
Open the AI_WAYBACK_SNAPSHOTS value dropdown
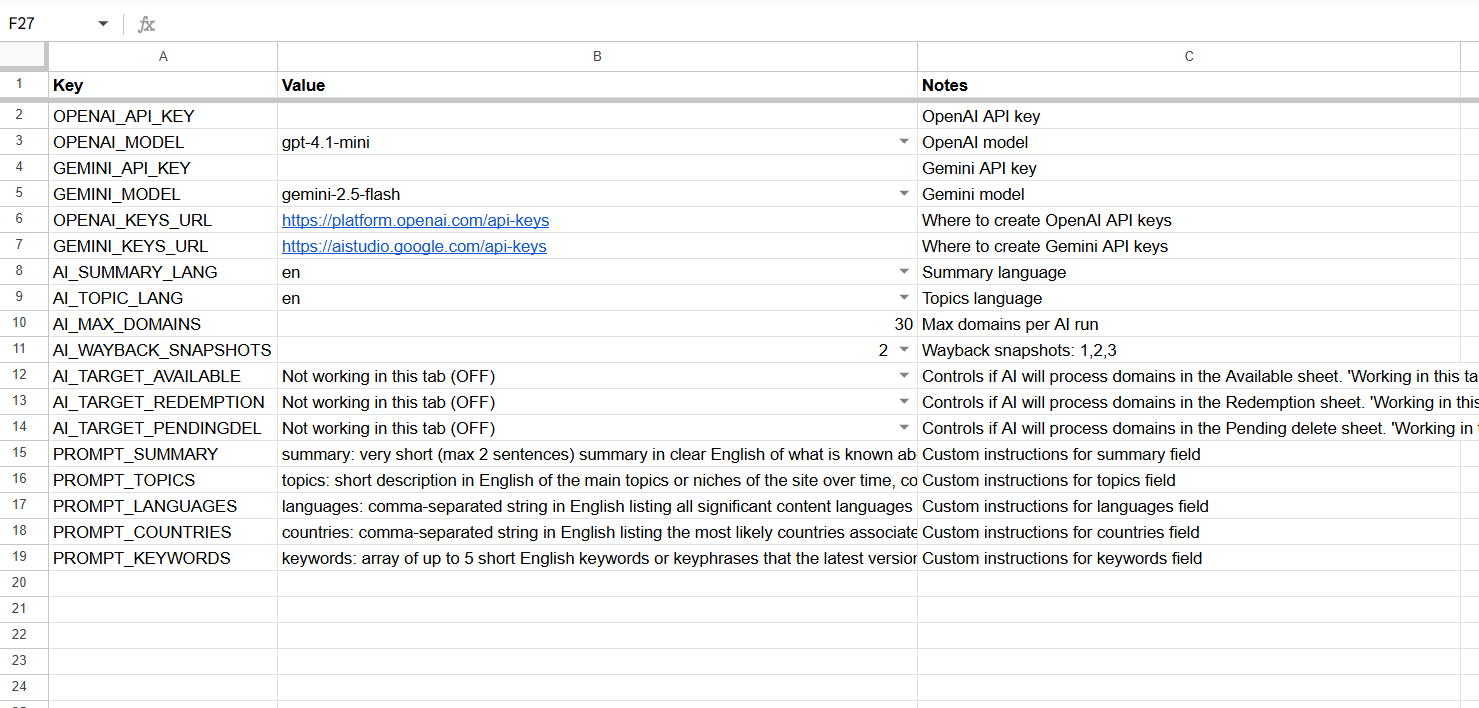pos(905,350)
